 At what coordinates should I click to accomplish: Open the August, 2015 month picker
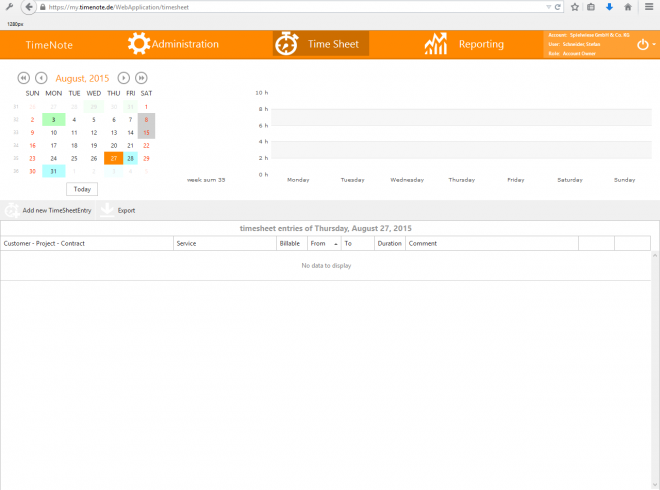coord(83,78)
